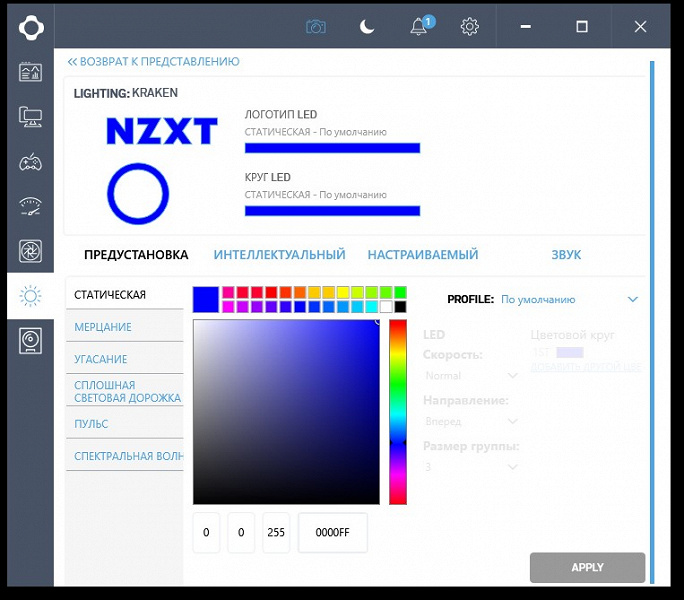Select the УГАСАНИЕ lighting mode
The image size is (684, 600).
coord(125,359)
